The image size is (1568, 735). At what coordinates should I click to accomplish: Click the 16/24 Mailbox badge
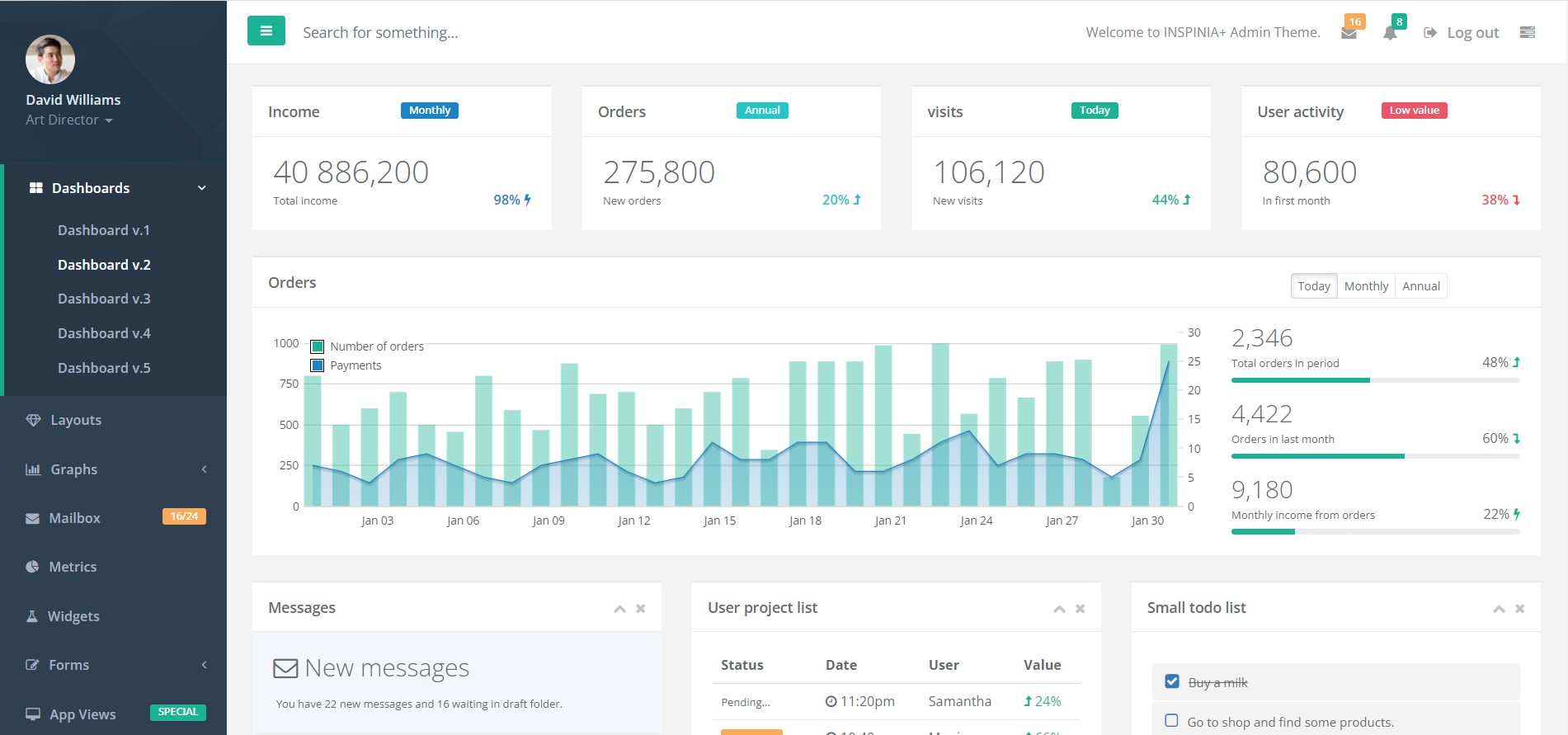pyautogui.click(x=184, y=516)
